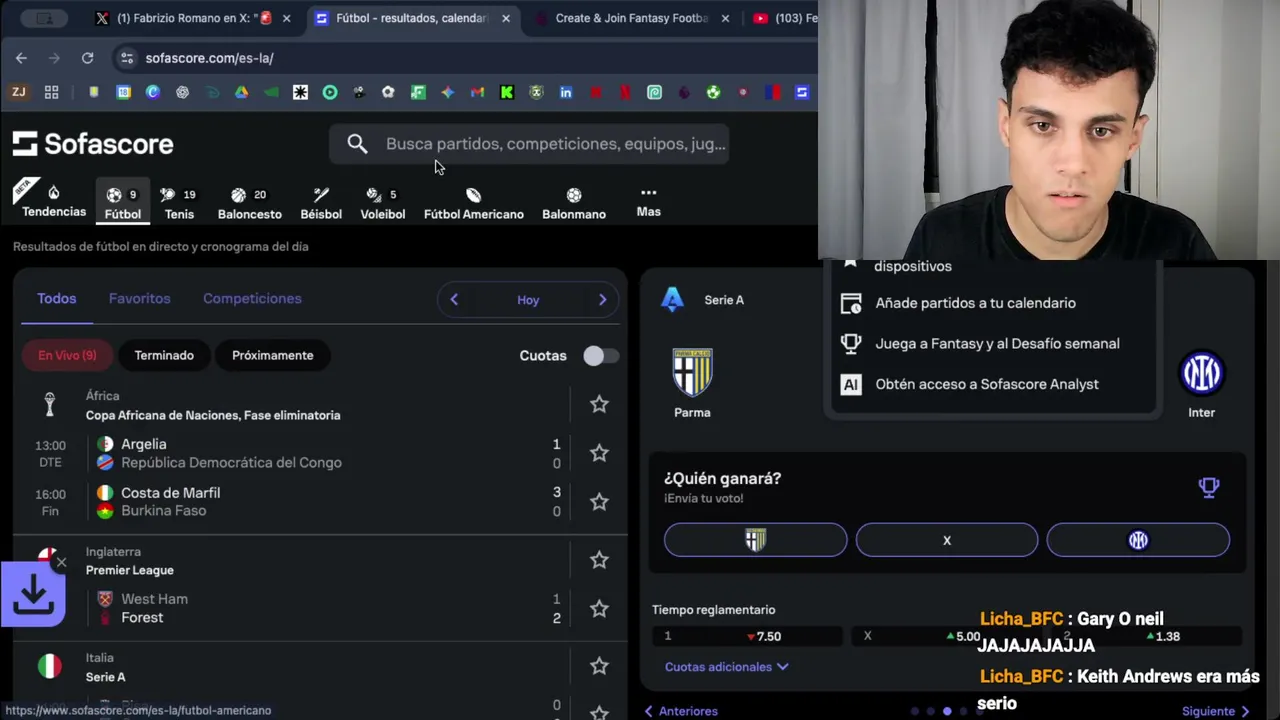Image resolution: width=1280 pixels, height=720 pixels.
Task: Star the Argelia vs Congo match
Action: click(x=599, y=453)
